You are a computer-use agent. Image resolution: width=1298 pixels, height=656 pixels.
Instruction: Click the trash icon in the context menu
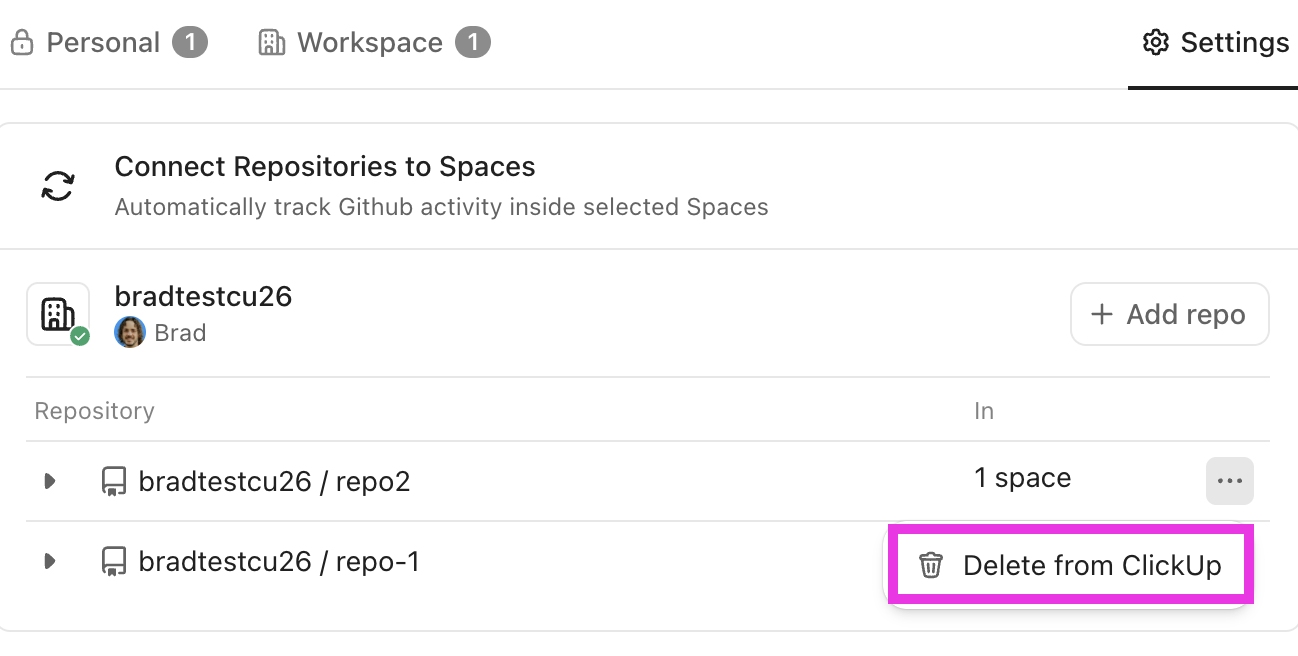(x=931, y=565)
